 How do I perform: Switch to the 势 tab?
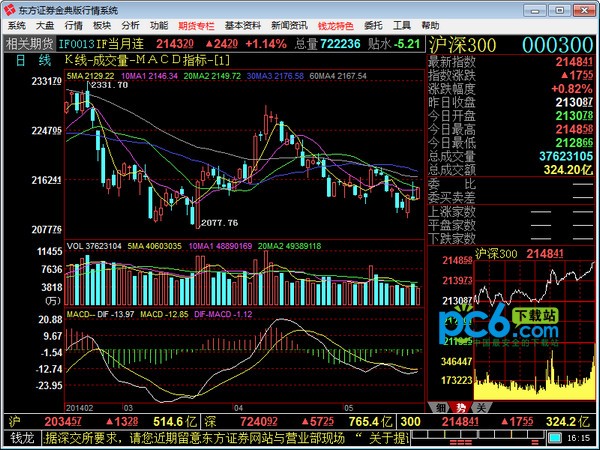460,408
